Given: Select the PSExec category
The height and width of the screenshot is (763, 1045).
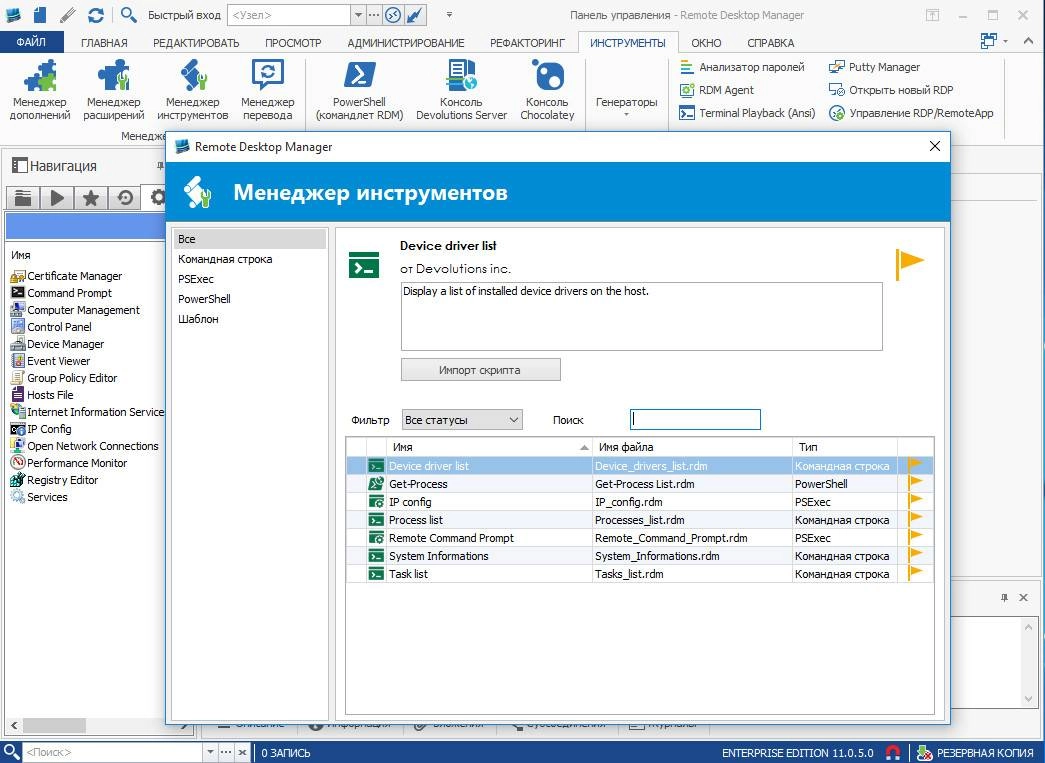Looking at the screenshot, I should tap(250, 279).
